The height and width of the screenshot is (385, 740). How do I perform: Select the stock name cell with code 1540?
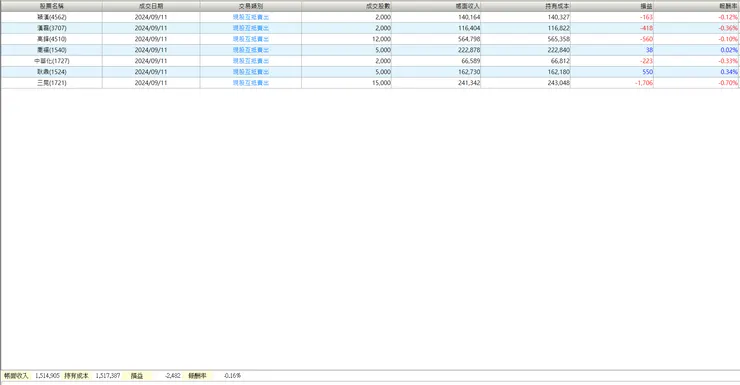51,50
